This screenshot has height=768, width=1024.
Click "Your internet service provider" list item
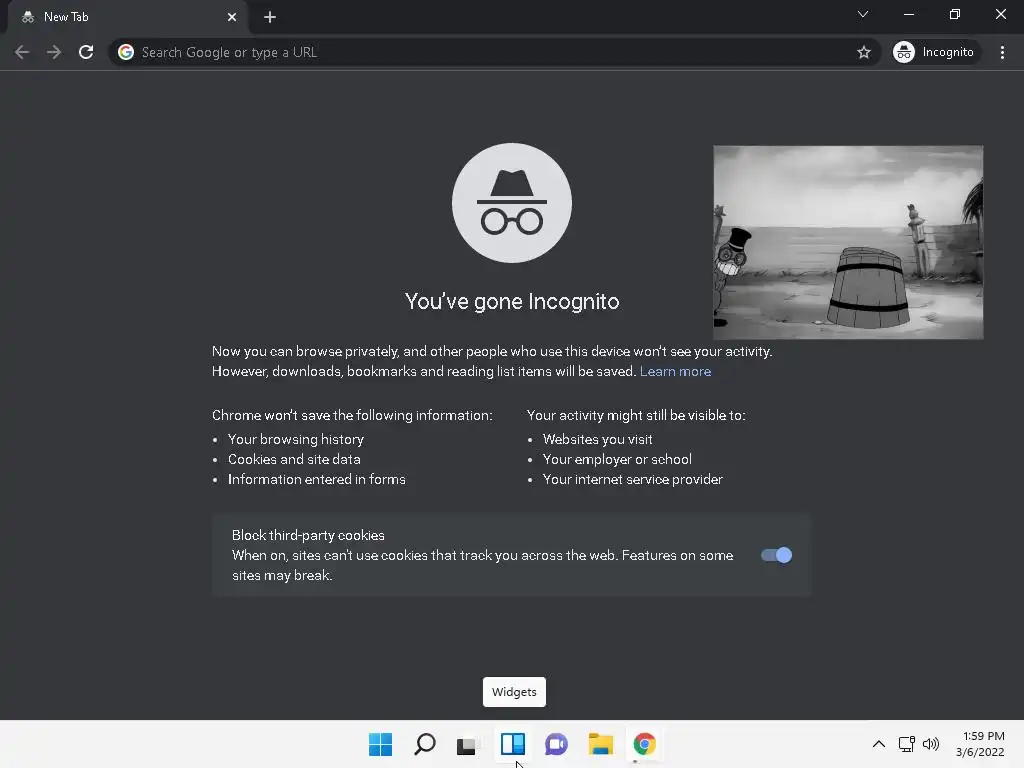pyautogui.click(x=633, y=479)
